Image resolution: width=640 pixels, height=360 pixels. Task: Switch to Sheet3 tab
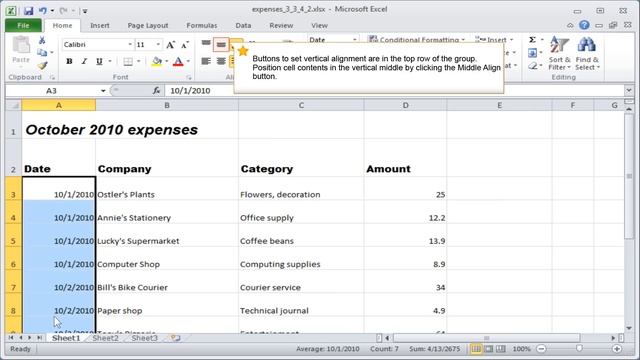click(x=144, y=338)
